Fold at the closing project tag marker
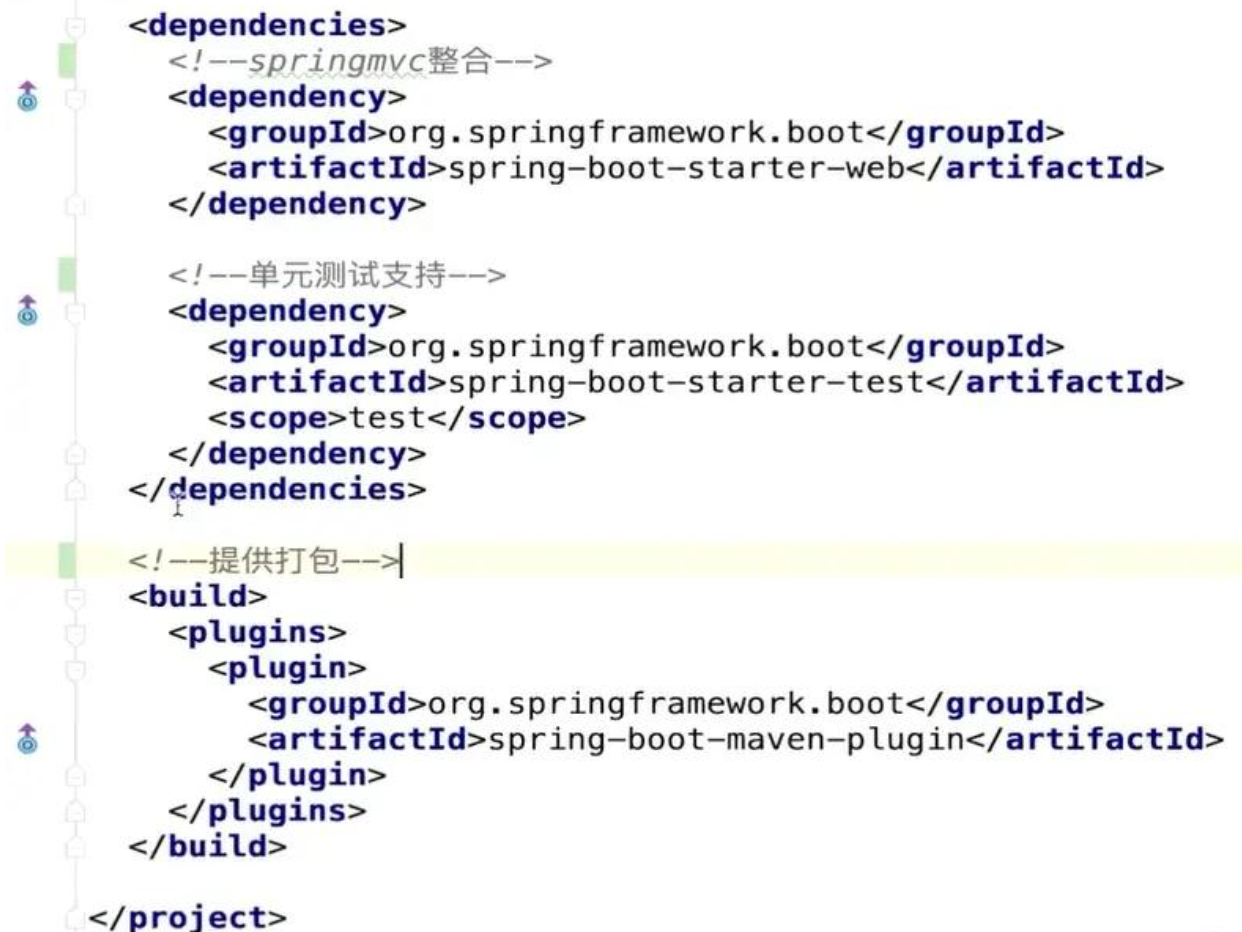1242x932 pixels. point(72,917)
